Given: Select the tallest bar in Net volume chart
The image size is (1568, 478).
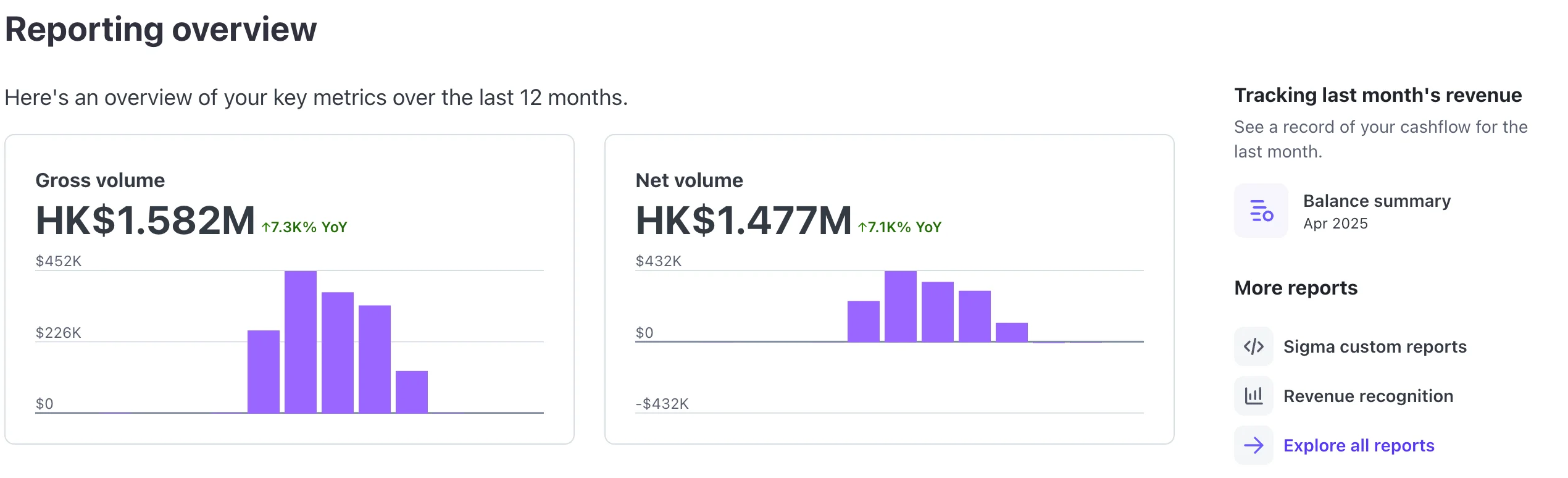Looking at the screenshot, I should pyautogui.click(x=901, y=306).
